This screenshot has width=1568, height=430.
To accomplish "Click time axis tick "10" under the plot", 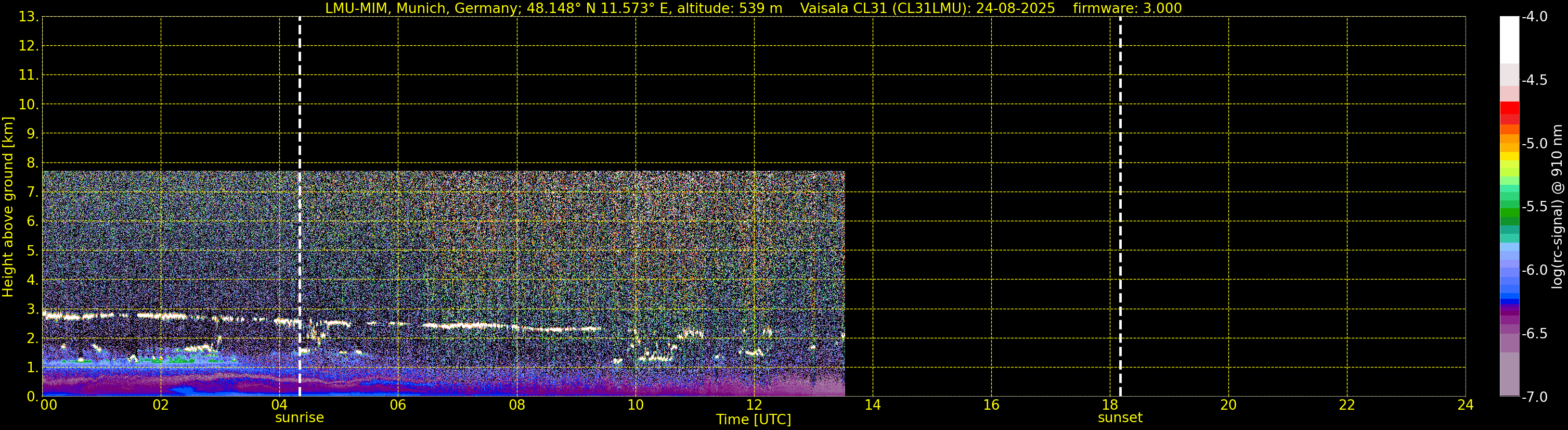I will [636, 405].
